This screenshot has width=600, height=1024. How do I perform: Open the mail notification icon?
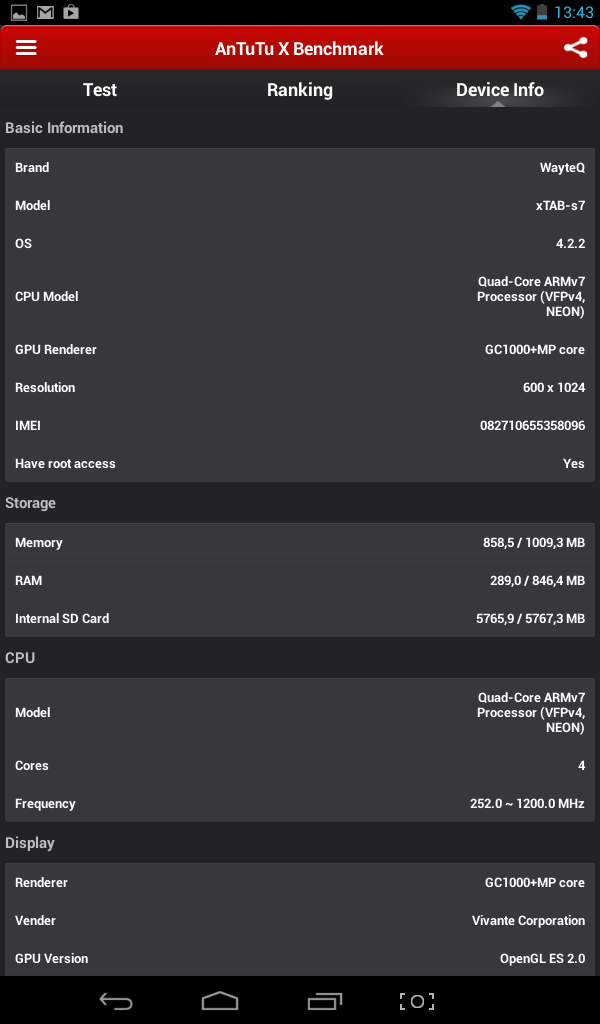pos(45,12)
